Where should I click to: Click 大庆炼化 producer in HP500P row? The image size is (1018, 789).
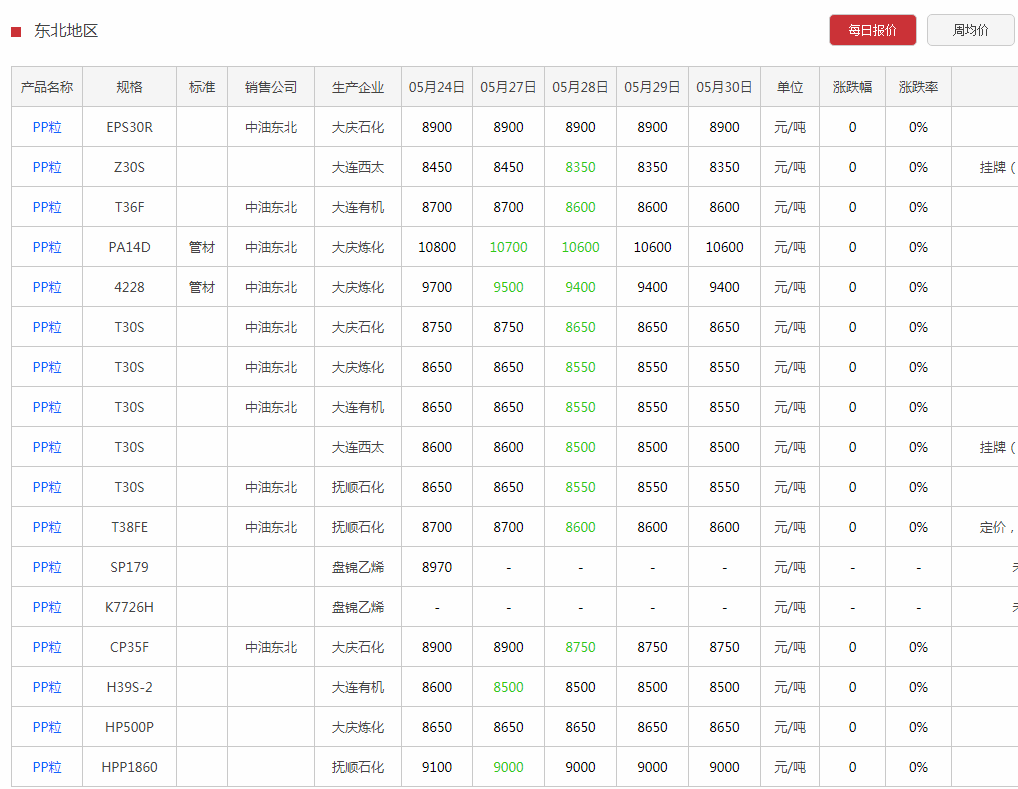pyautogui.click(x=358, y=727)
